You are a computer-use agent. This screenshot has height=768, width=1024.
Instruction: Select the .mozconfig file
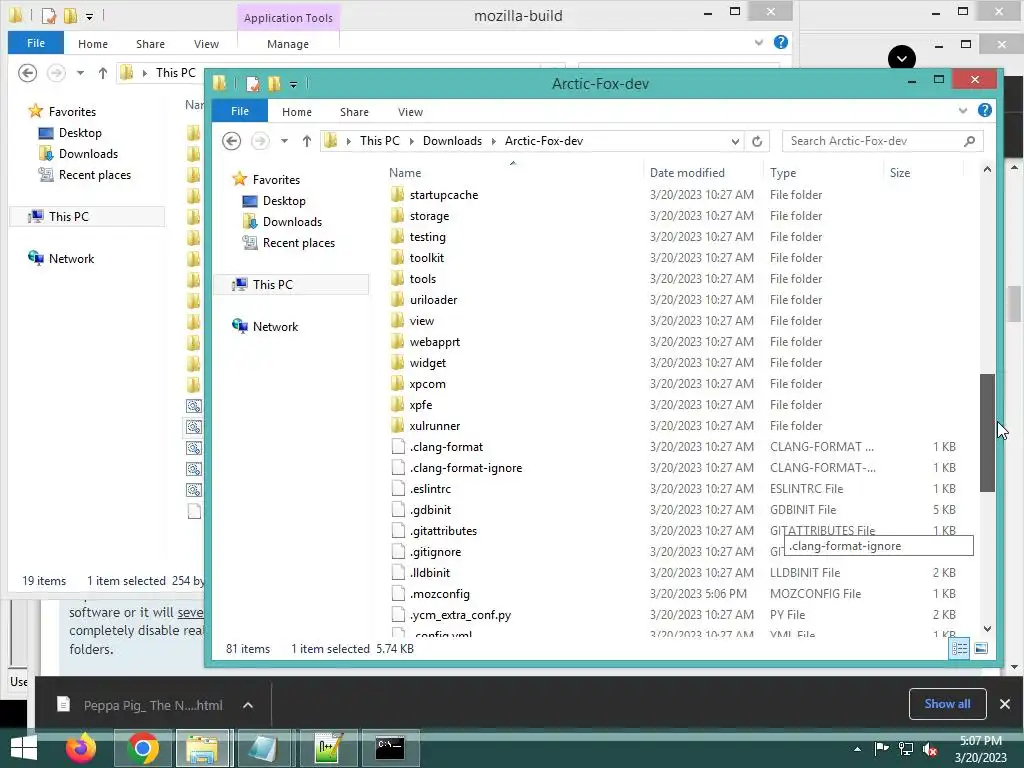440,594
